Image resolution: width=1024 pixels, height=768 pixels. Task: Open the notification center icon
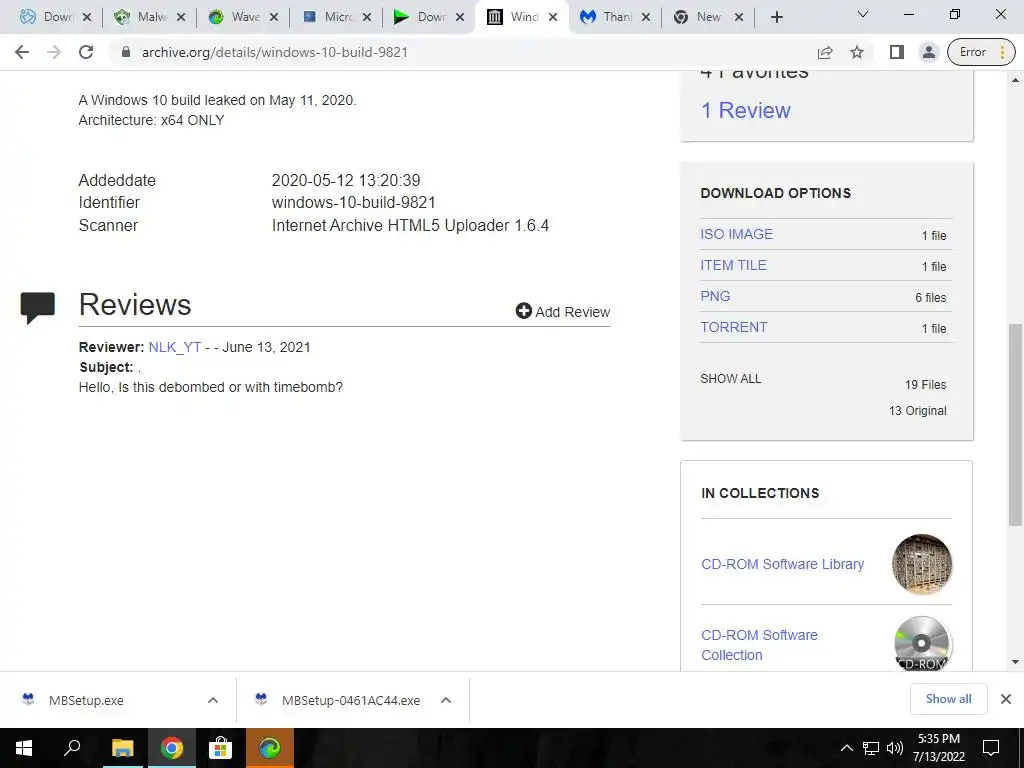click(991, 748)
